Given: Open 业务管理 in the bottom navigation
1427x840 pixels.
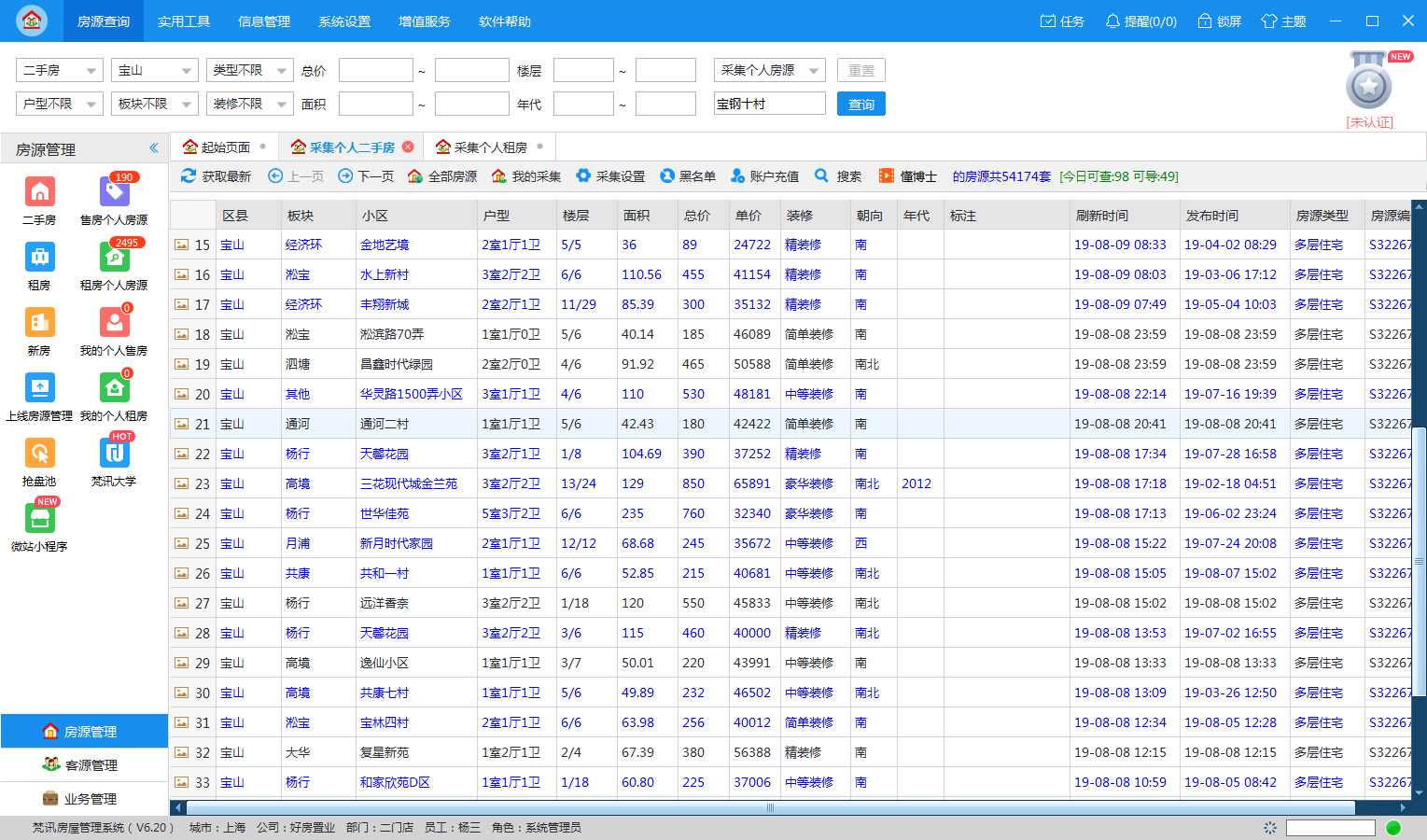Looking at the screenshot, I should pos(84,799).
